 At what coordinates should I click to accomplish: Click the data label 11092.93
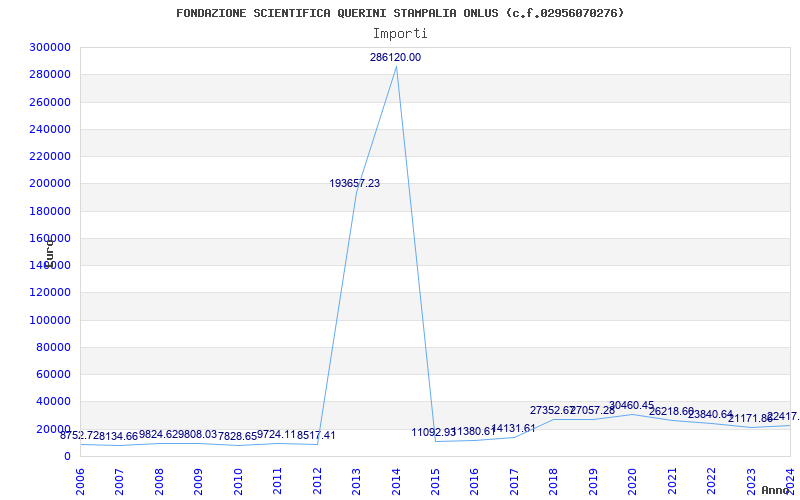[434, 433]
